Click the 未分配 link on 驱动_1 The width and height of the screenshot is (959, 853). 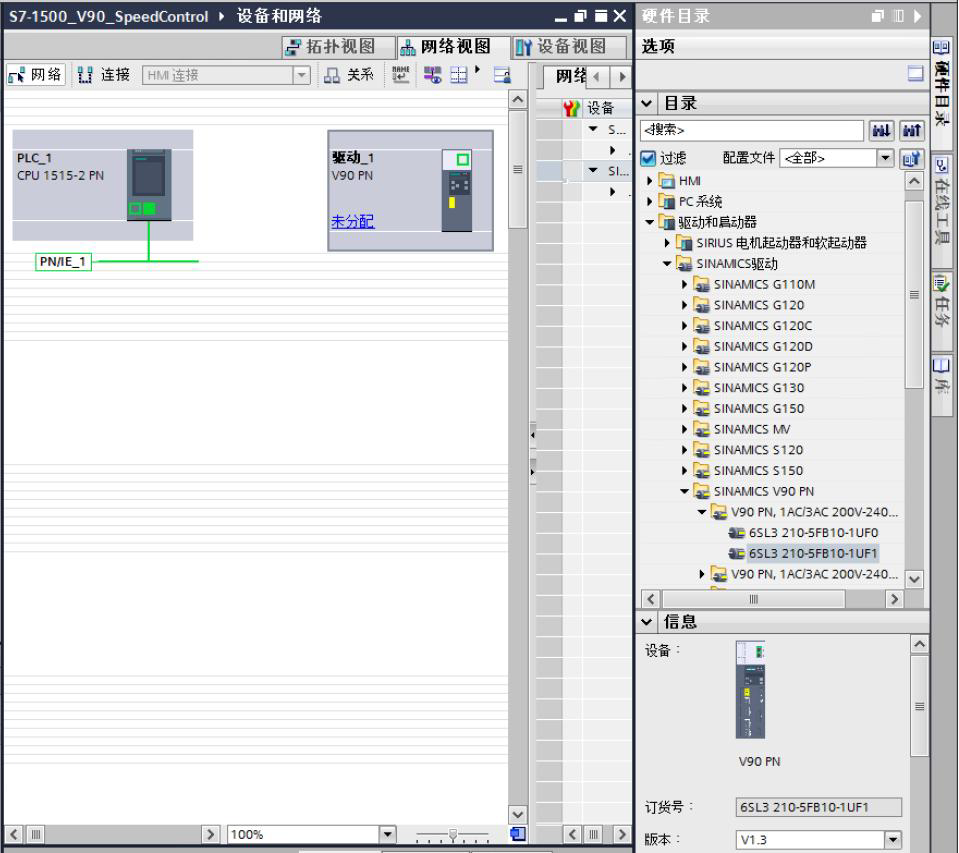coord(352,221)
